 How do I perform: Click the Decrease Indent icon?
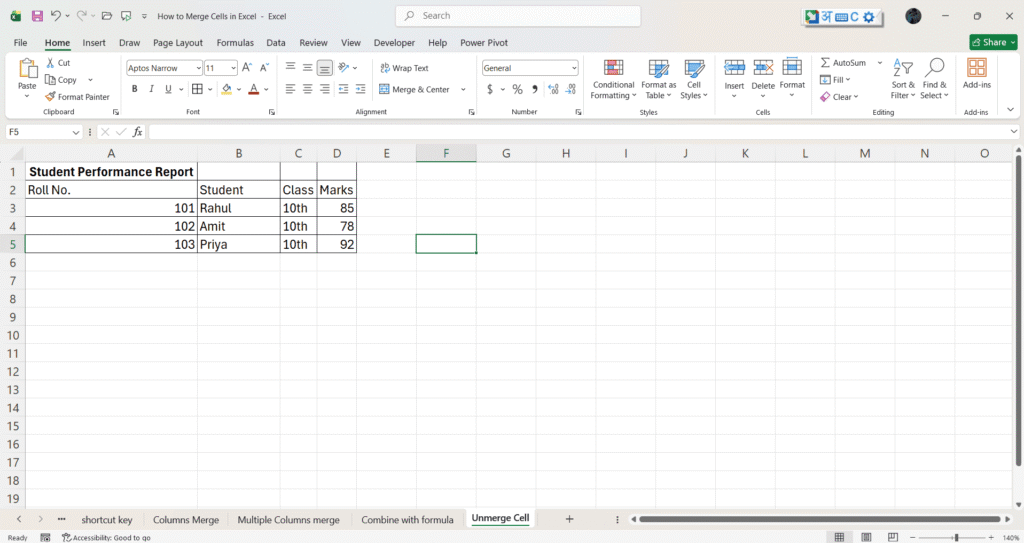[344, 89]
